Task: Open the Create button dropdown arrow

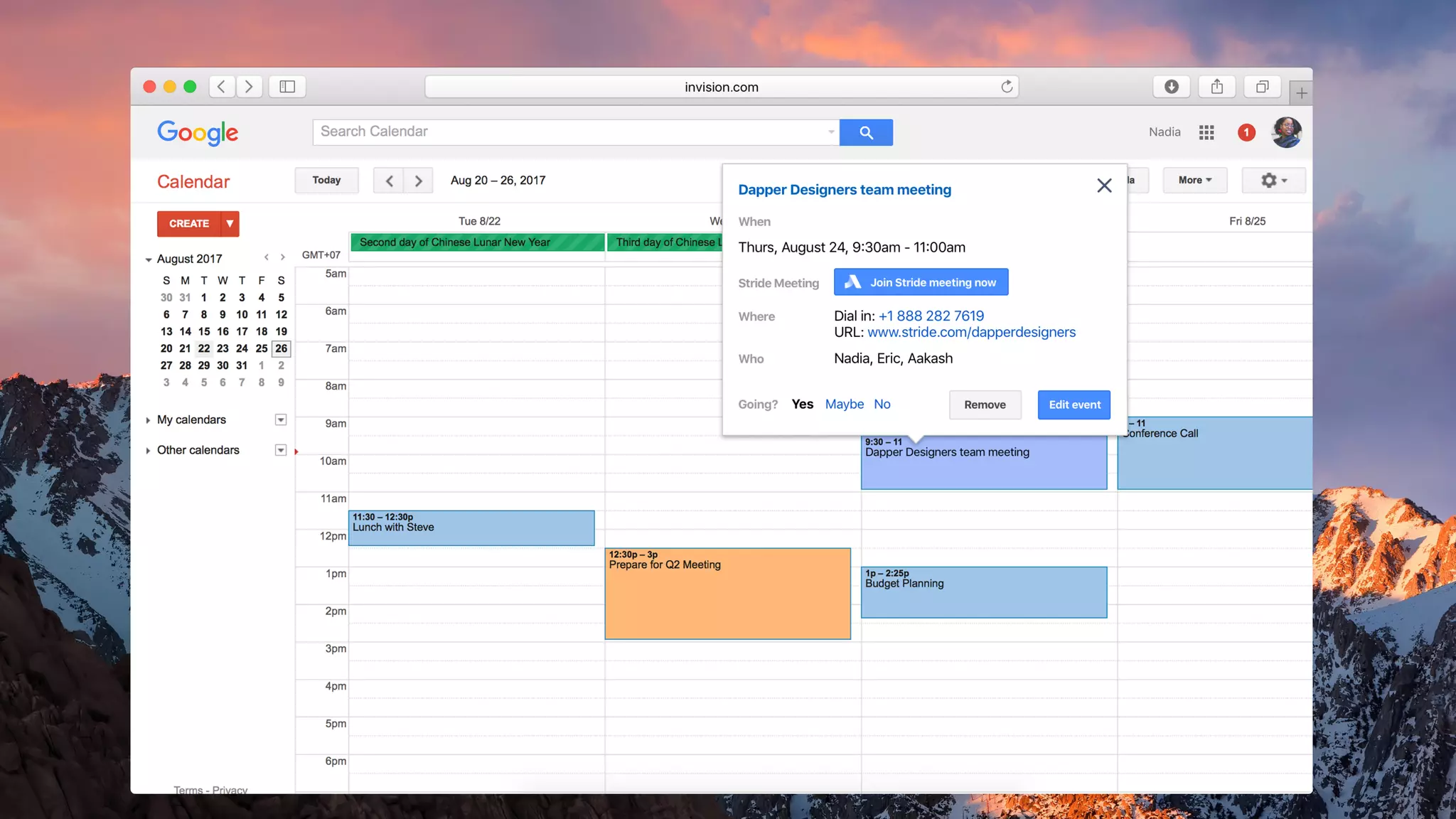Action: 230,223
